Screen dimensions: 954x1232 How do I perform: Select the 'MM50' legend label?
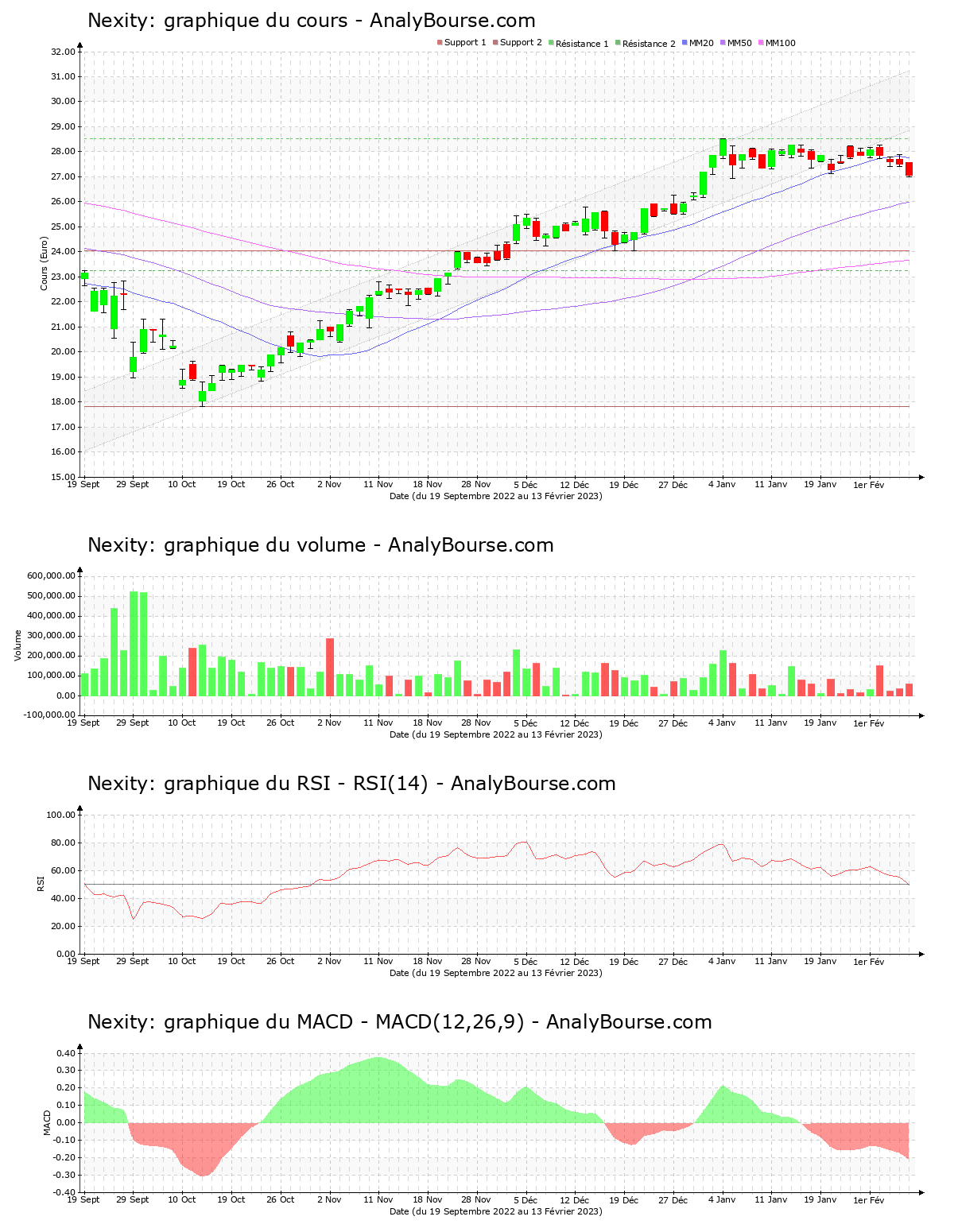(739, 43)
